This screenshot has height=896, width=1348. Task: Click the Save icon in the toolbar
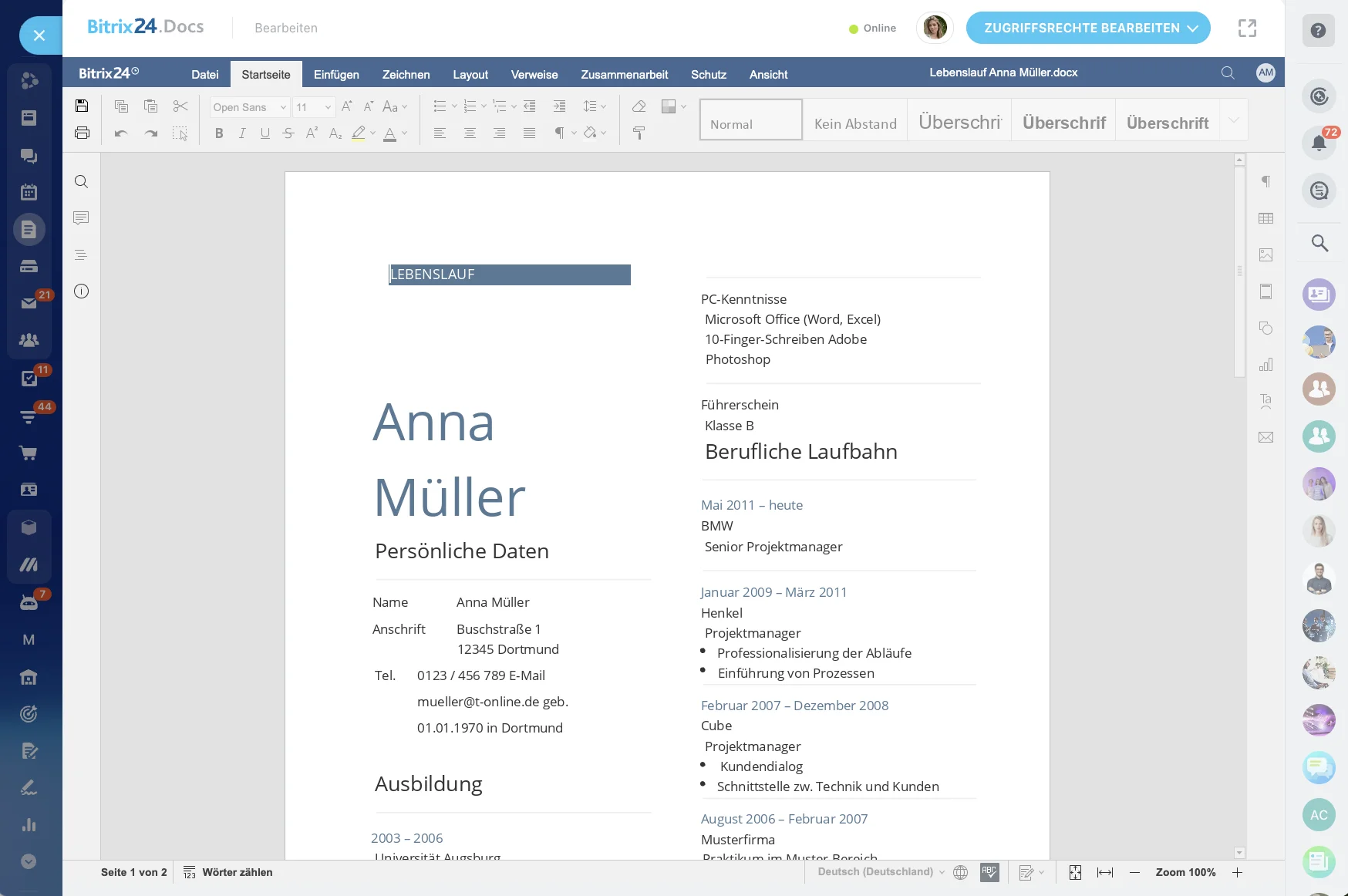click(82, 106)
